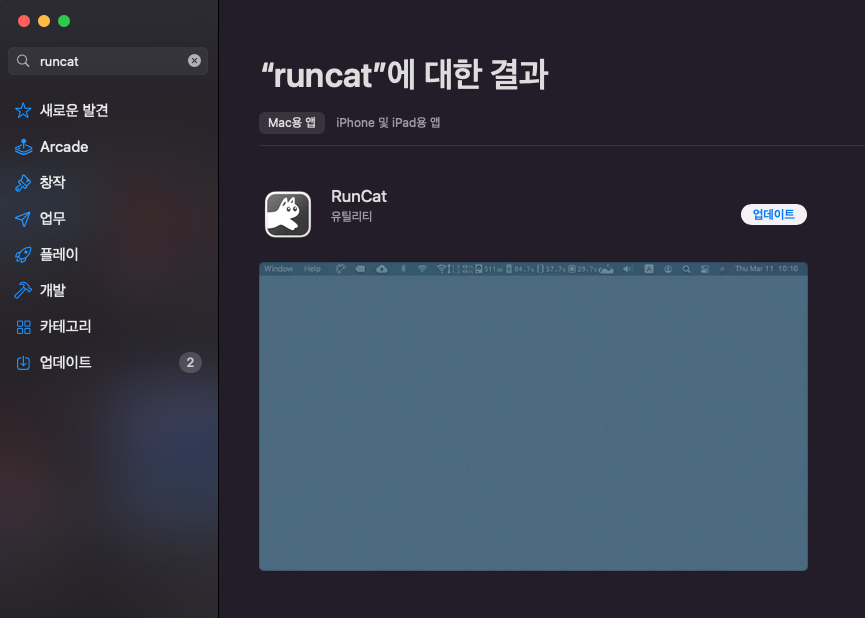This screenshot has width=865, height=618.
Task: Open the 카테고리 grid icon
Action: 23,327
